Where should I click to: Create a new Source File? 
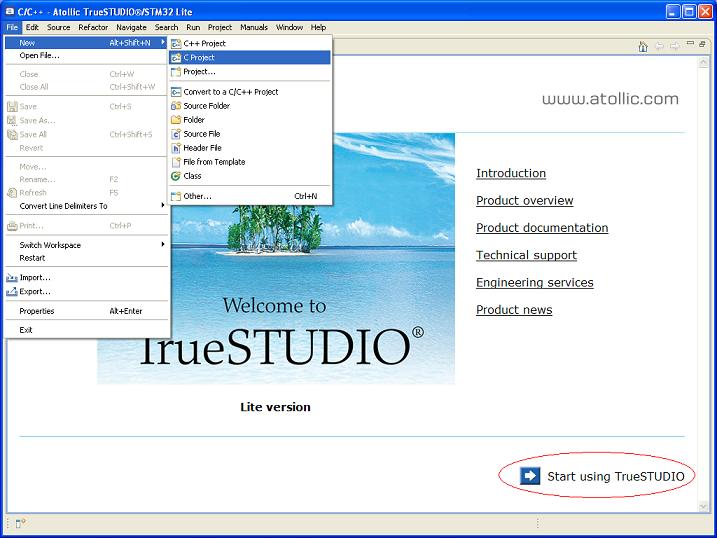click(x=250, y=134)
